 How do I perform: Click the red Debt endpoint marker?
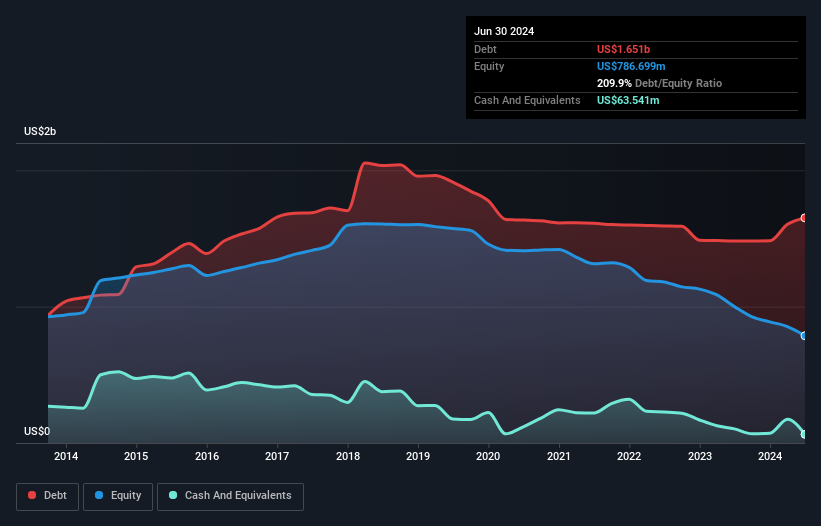[x=804, y=218]
